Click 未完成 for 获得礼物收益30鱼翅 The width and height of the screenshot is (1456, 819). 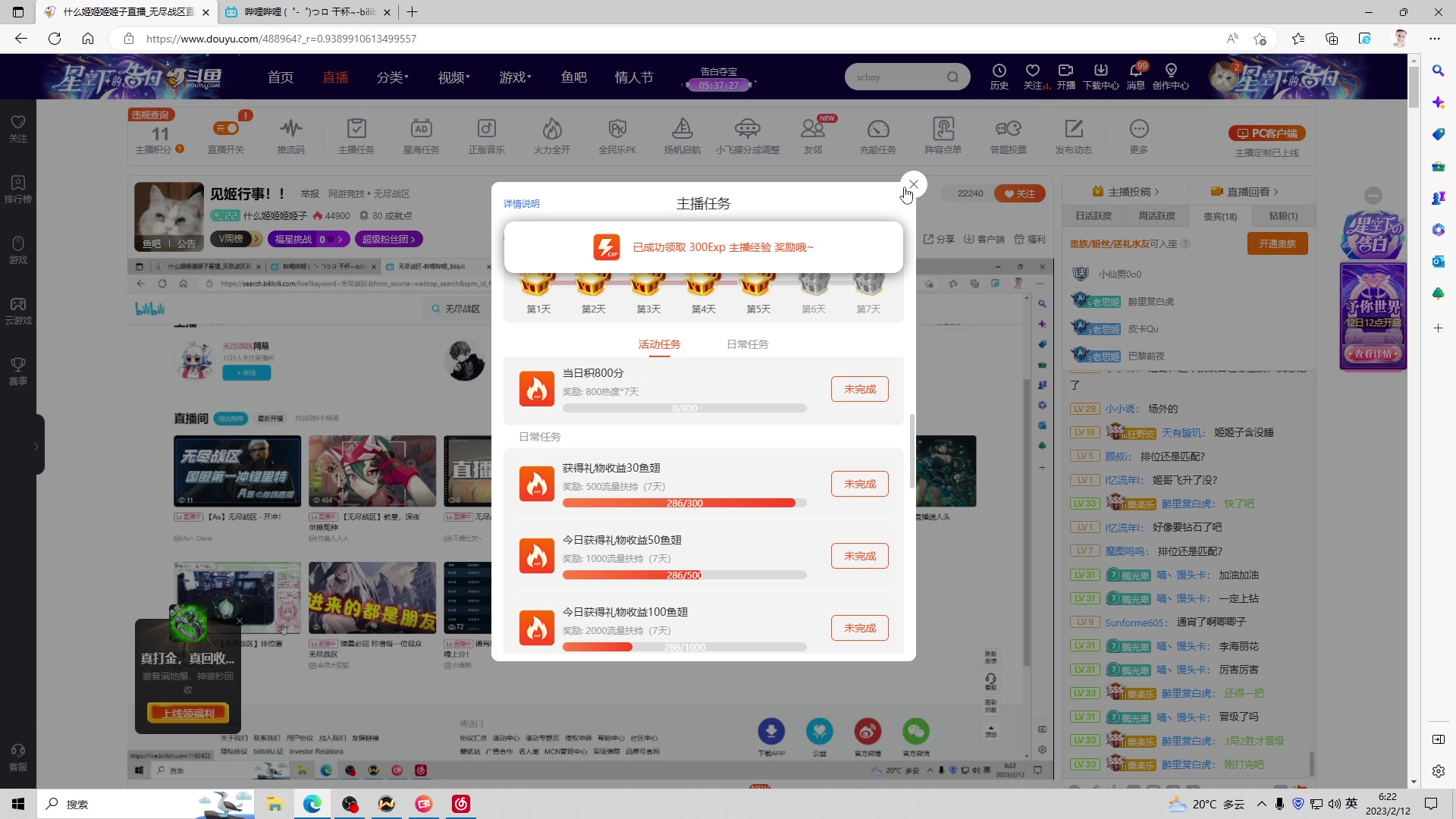[x=859, y=484]
